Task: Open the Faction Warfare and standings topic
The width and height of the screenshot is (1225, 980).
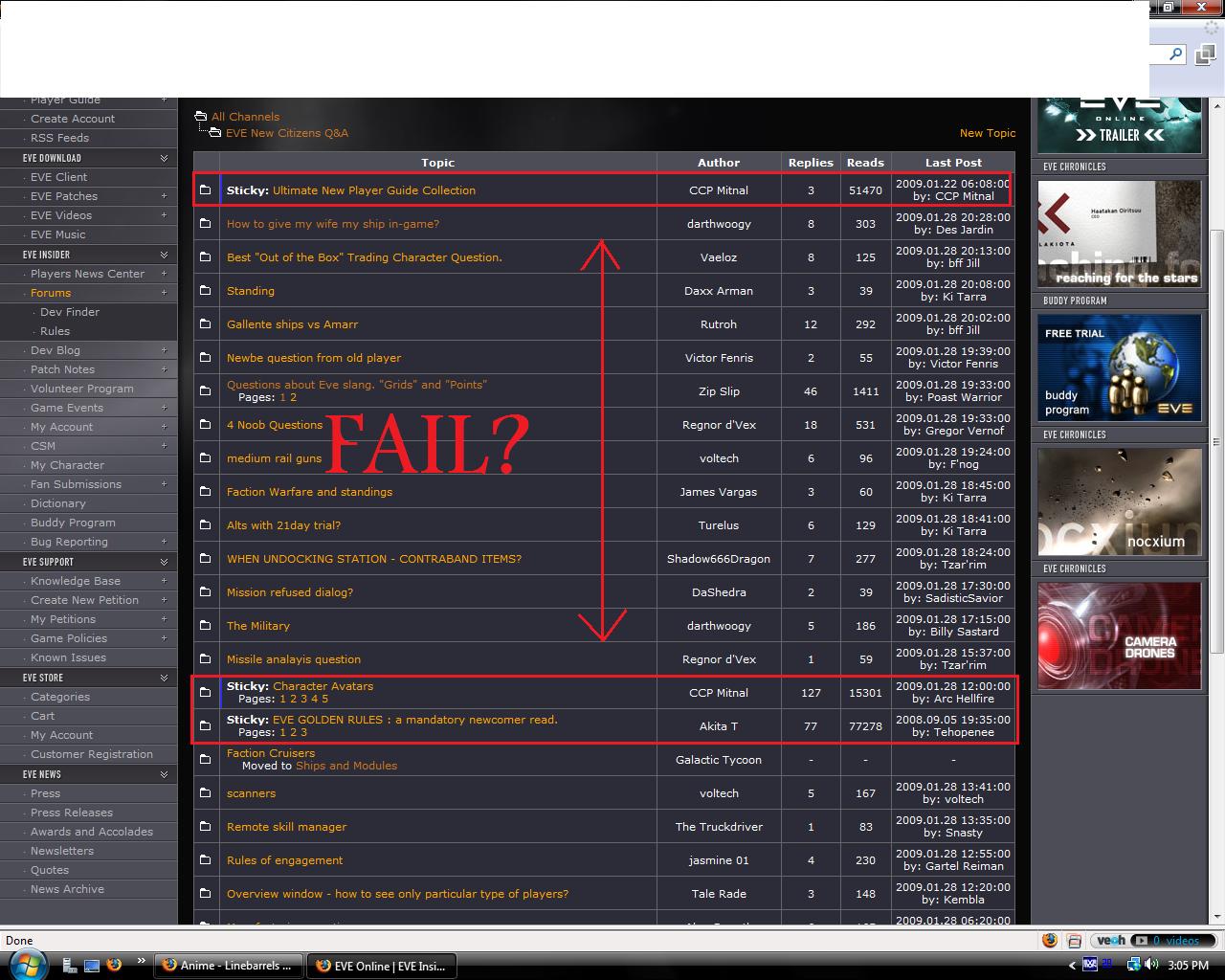Action: (x=309, y=492)
